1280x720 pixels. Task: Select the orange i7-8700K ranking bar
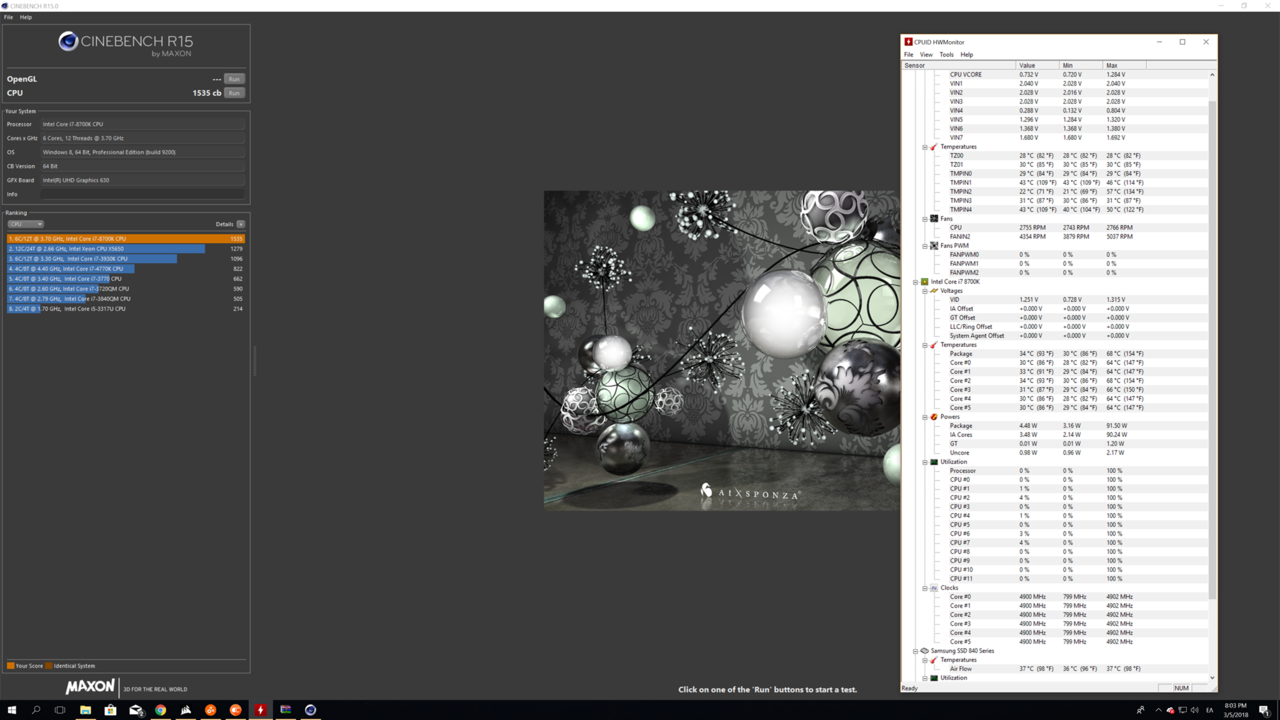click(x=125, y=239)
